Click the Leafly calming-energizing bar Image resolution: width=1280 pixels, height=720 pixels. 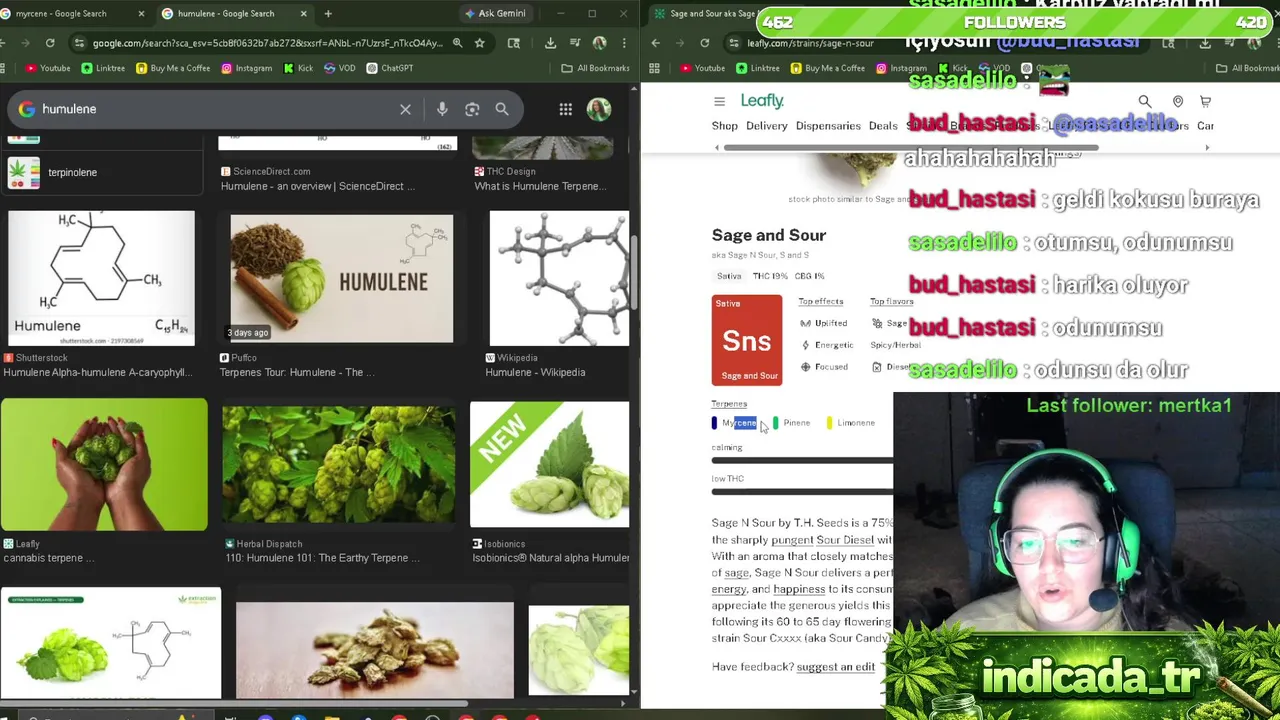point(802,460)
